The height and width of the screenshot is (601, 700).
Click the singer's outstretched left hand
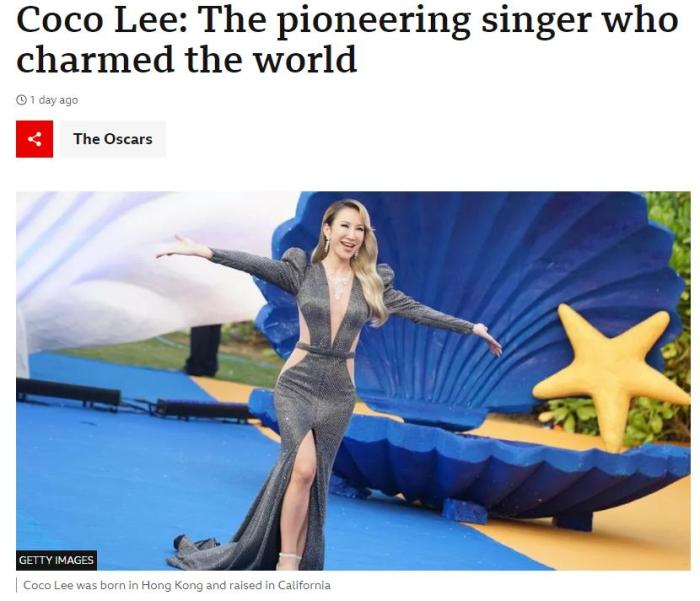[489, 338]
